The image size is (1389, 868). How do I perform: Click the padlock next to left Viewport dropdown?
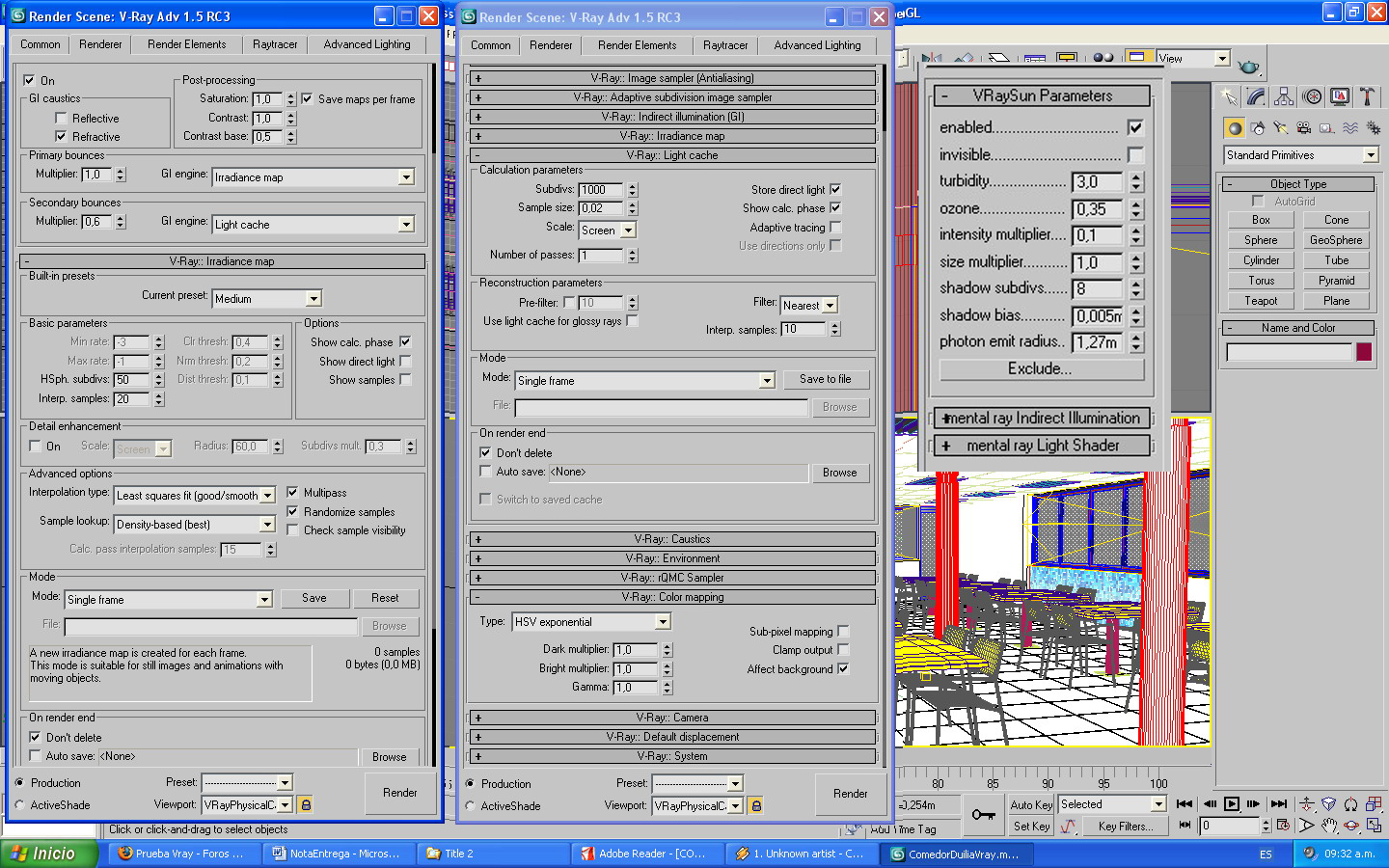pyautogui.click(x=306, y=804)
